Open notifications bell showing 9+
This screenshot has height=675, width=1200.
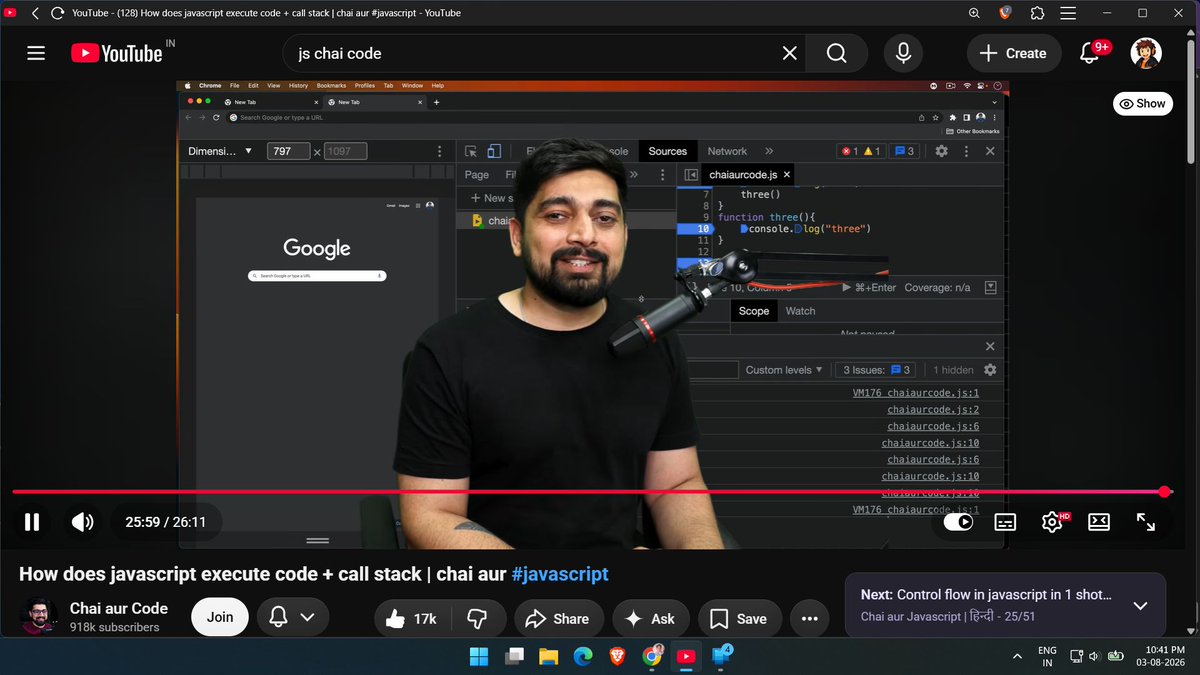click(x=1092, y=53)
